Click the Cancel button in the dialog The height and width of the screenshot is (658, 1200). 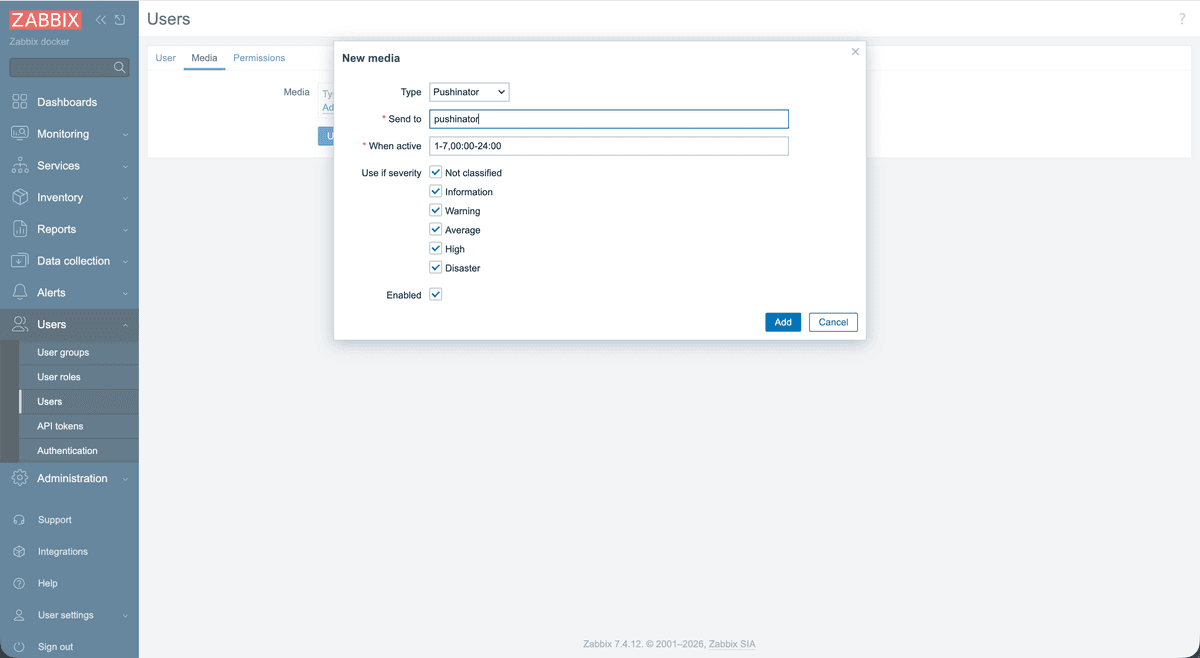click(833, 322)
